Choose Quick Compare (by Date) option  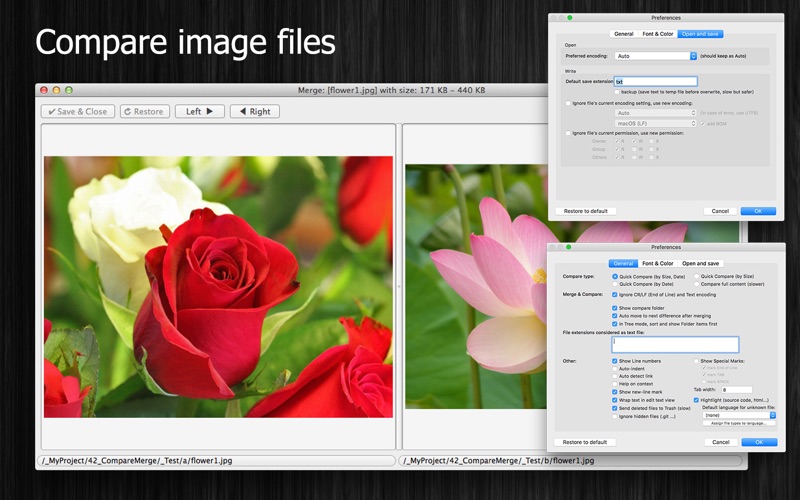(x=615, y=284)
